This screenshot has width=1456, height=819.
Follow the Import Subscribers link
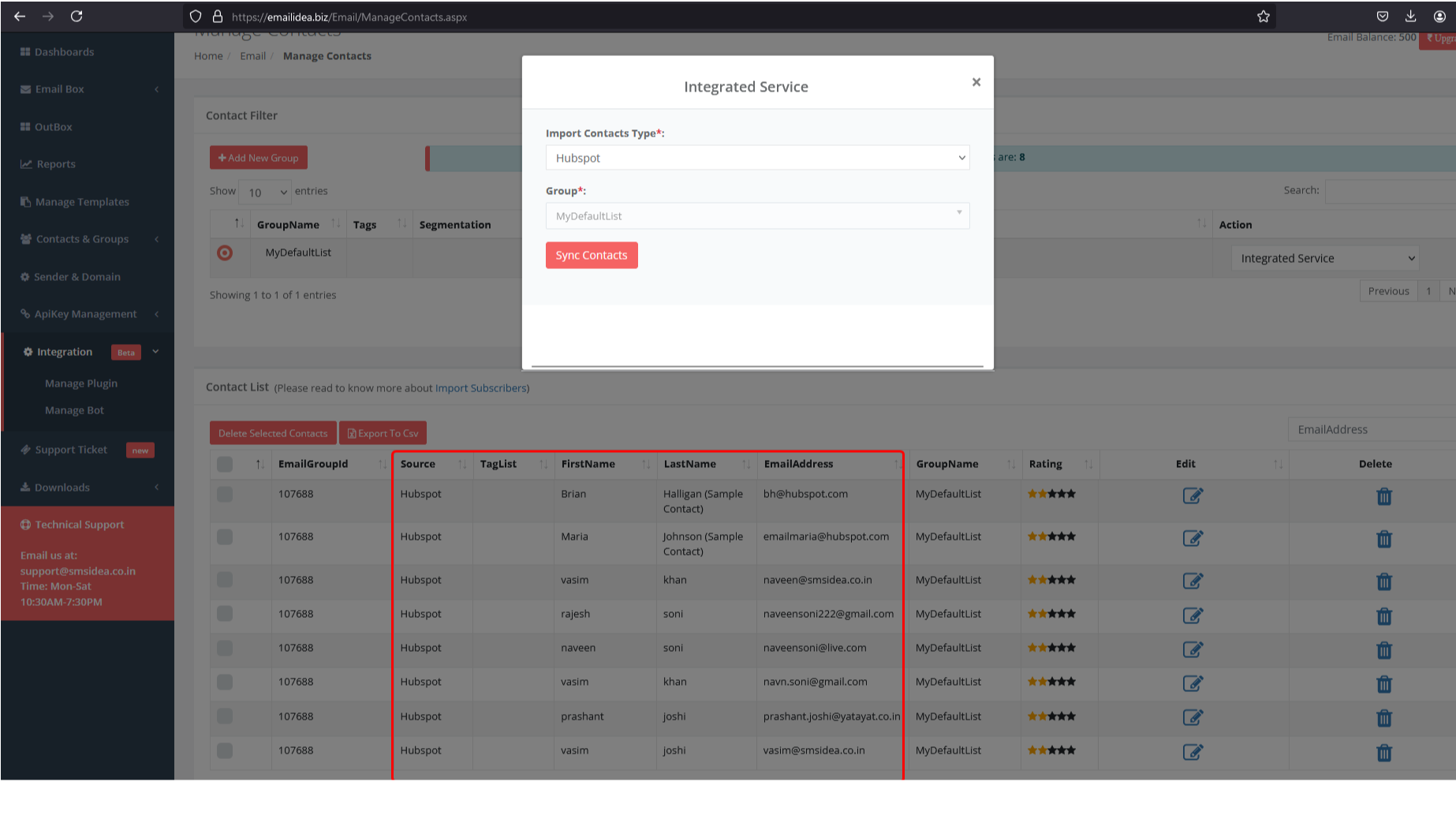coord(480,388)
